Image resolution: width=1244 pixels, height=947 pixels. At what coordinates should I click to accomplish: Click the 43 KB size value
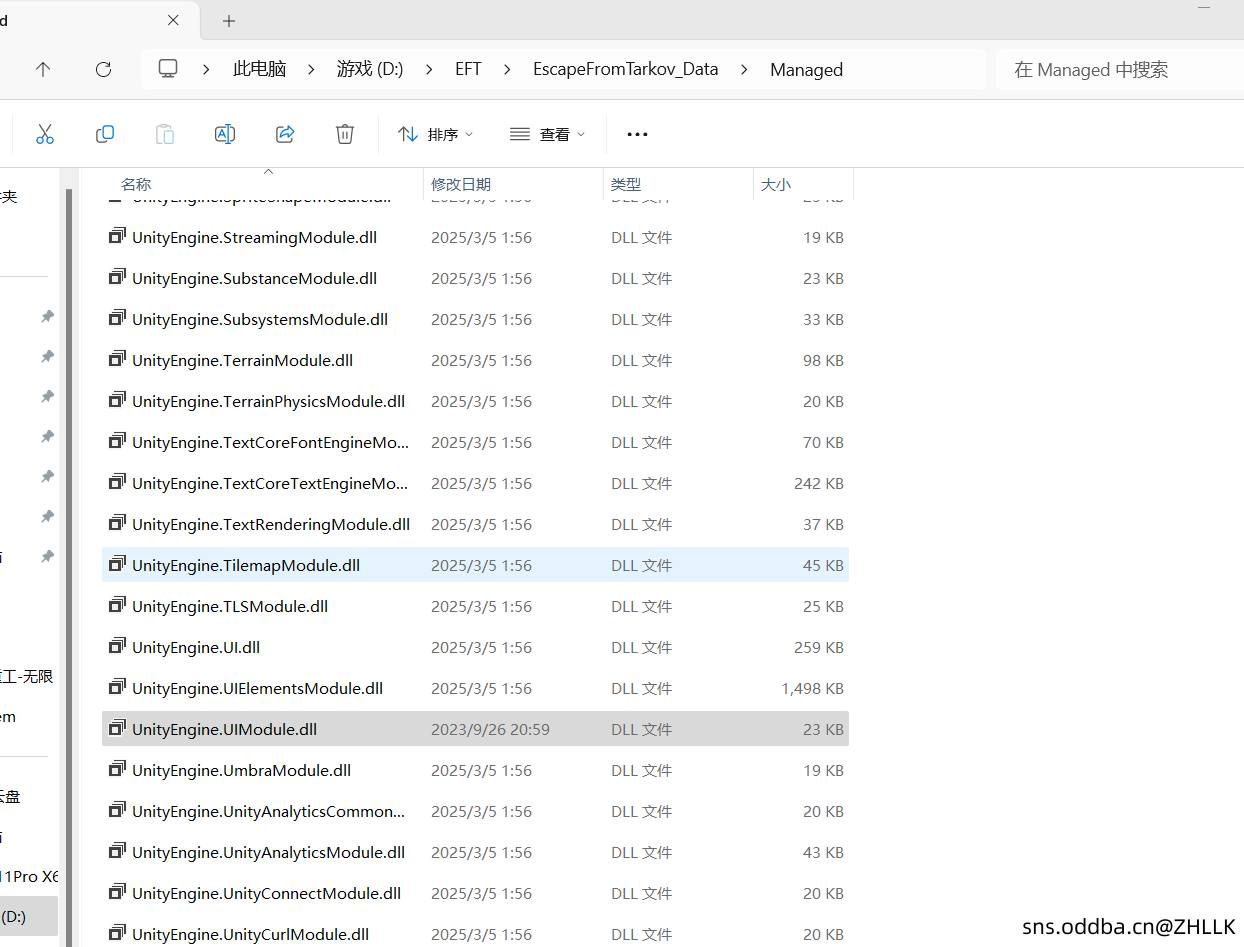click(823, 852)
